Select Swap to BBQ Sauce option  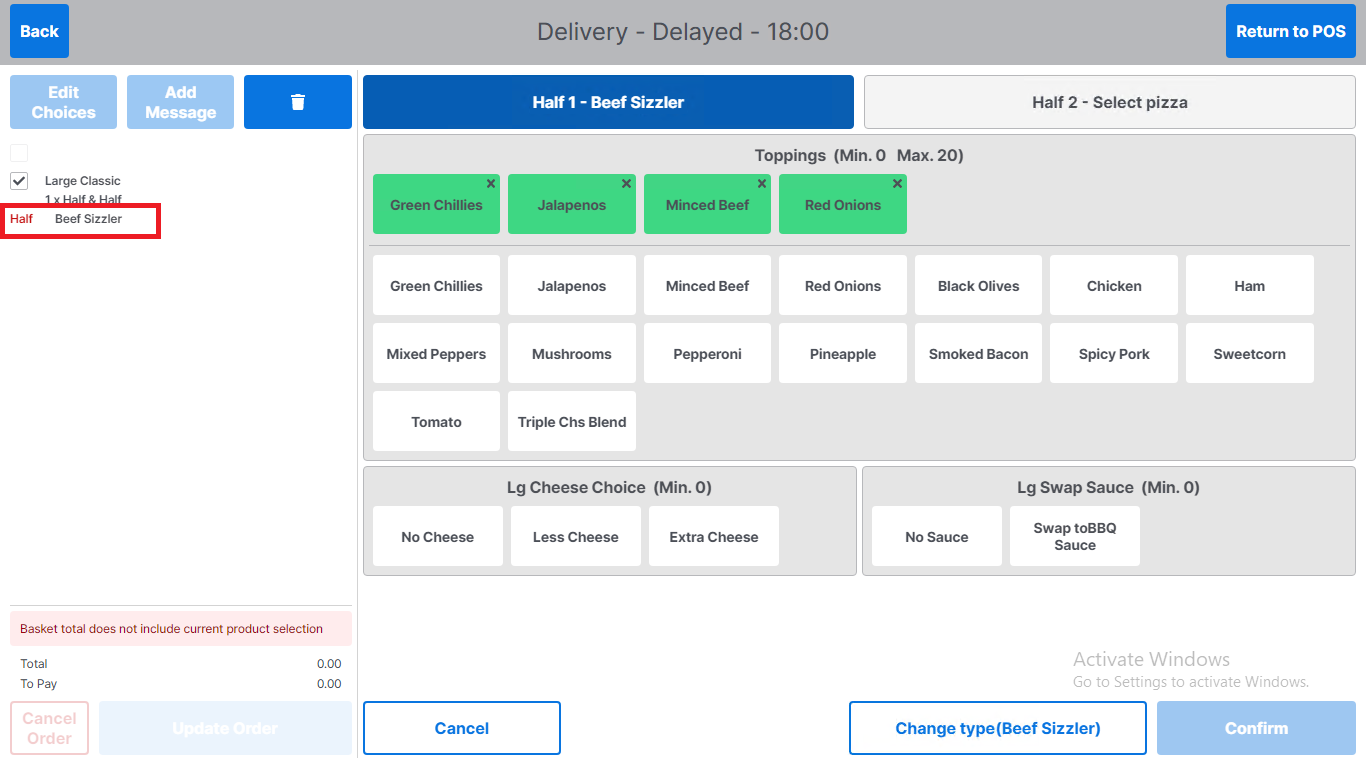coord(1074,537)
